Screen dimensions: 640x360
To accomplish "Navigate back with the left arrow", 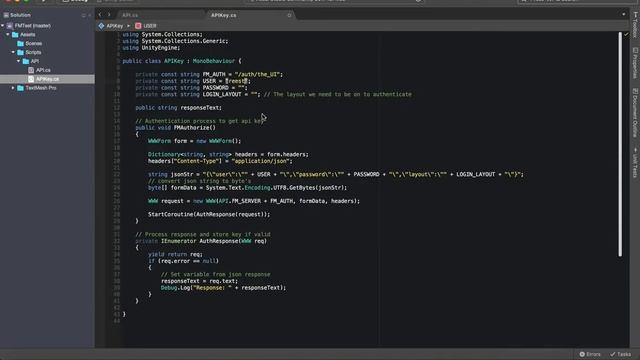I will pyautogui.click(x=100, y=15).
